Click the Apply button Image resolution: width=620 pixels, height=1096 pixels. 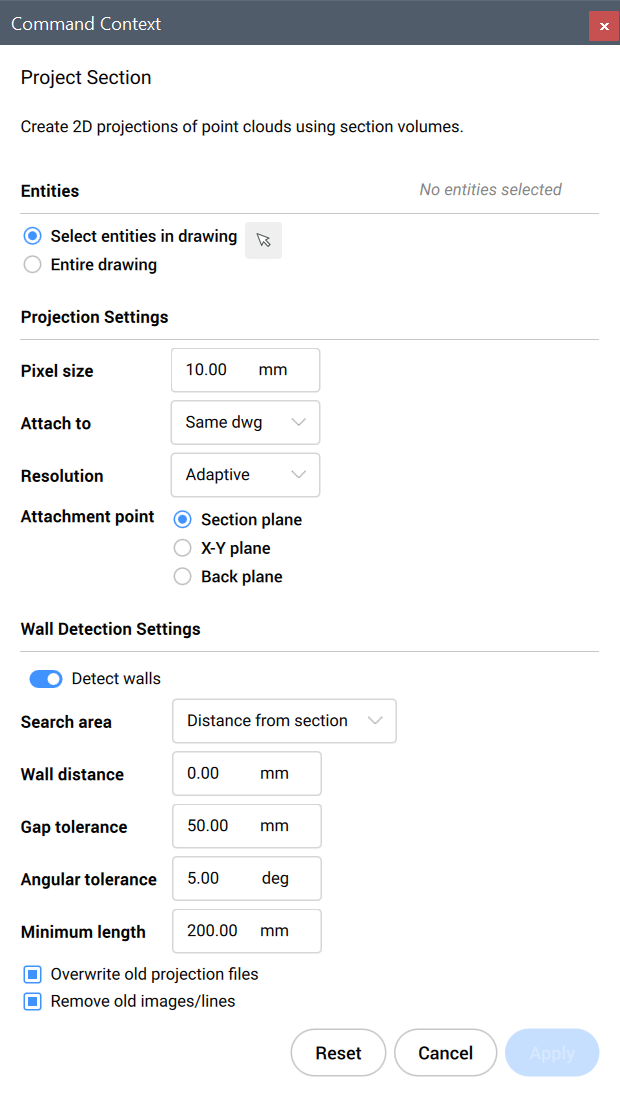(x=552, y=1053)
